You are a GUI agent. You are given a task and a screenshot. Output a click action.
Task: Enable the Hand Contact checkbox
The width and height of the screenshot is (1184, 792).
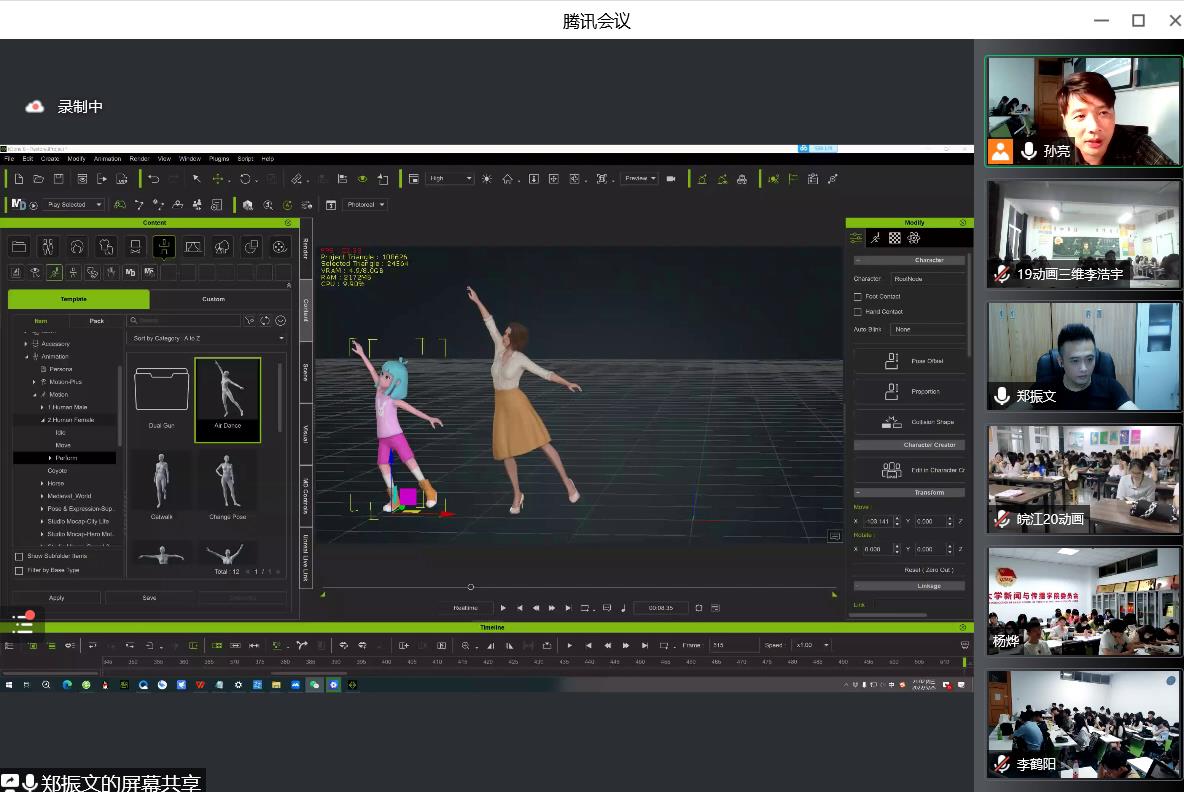(x=858, y=312)
